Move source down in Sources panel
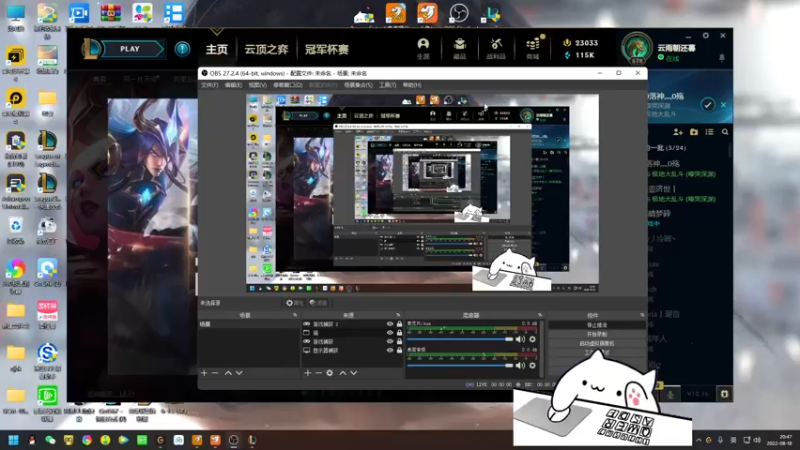The width and height of the screenshot is (800, 450). [x=354, y=373]
